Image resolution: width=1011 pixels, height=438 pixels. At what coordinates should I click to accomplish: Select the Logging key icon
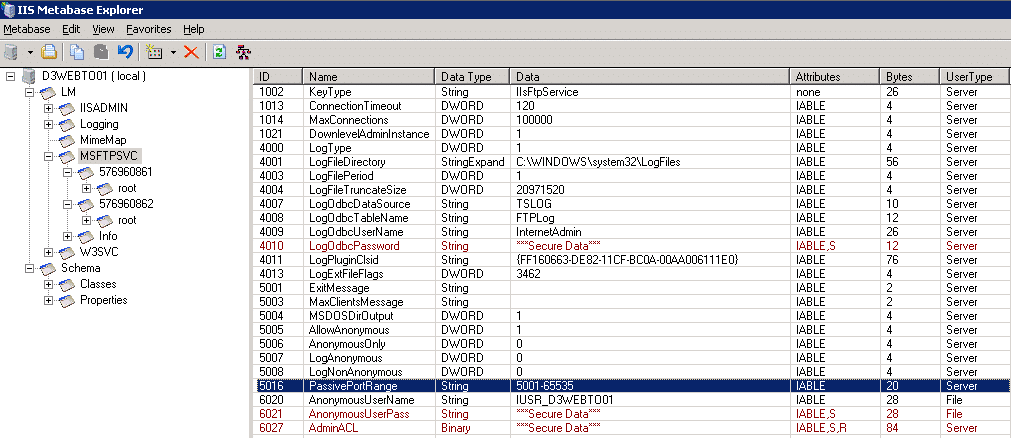tap(67, 124)
